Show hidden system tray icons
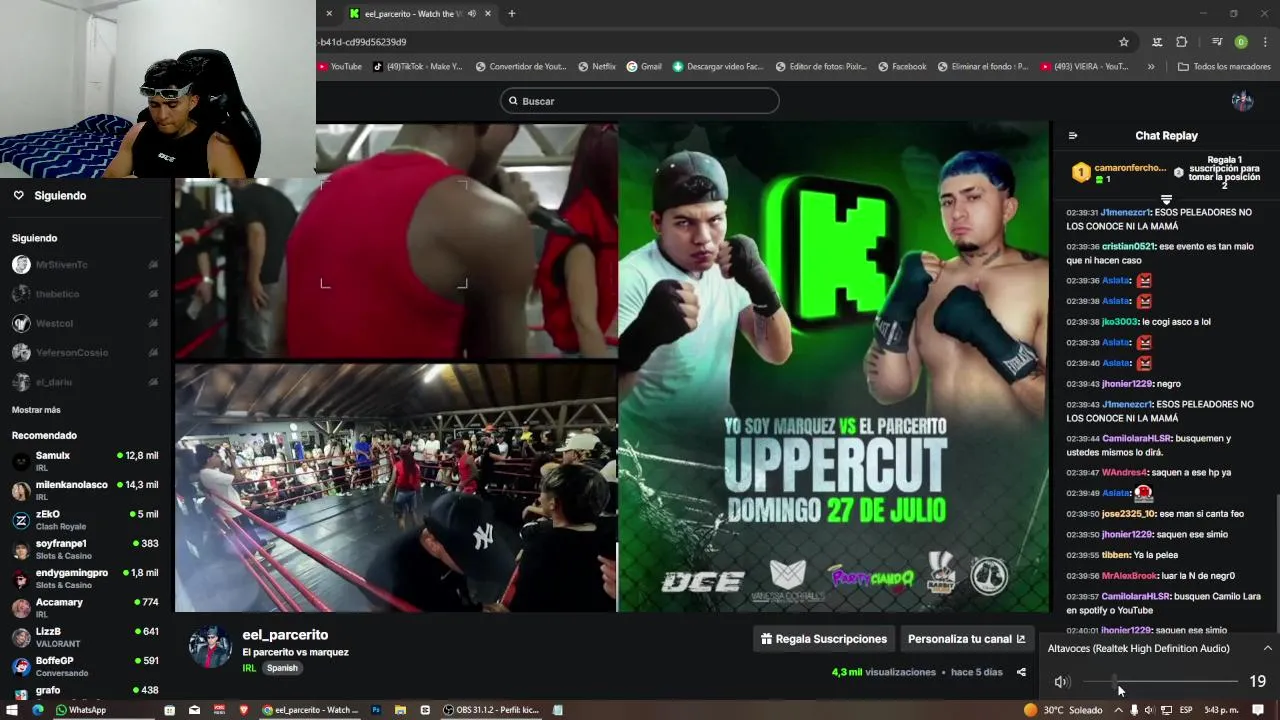Viewport: 1280px width, 720px height. click(1118, 710)
